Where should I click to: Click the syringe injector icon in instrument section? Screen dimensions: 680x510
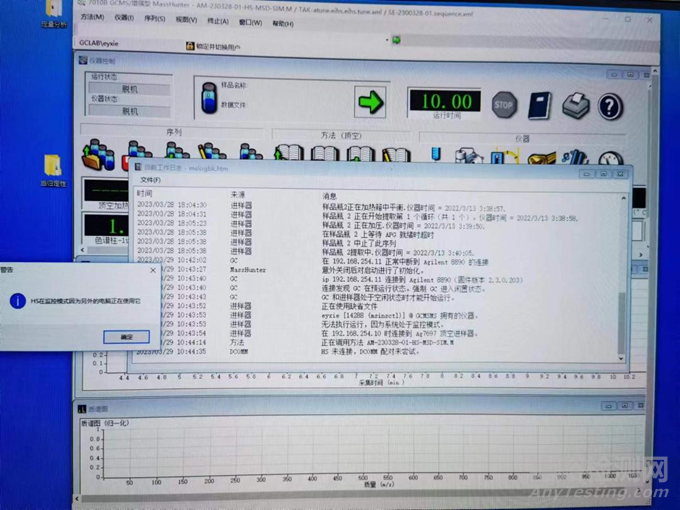(x=437, y=155)
